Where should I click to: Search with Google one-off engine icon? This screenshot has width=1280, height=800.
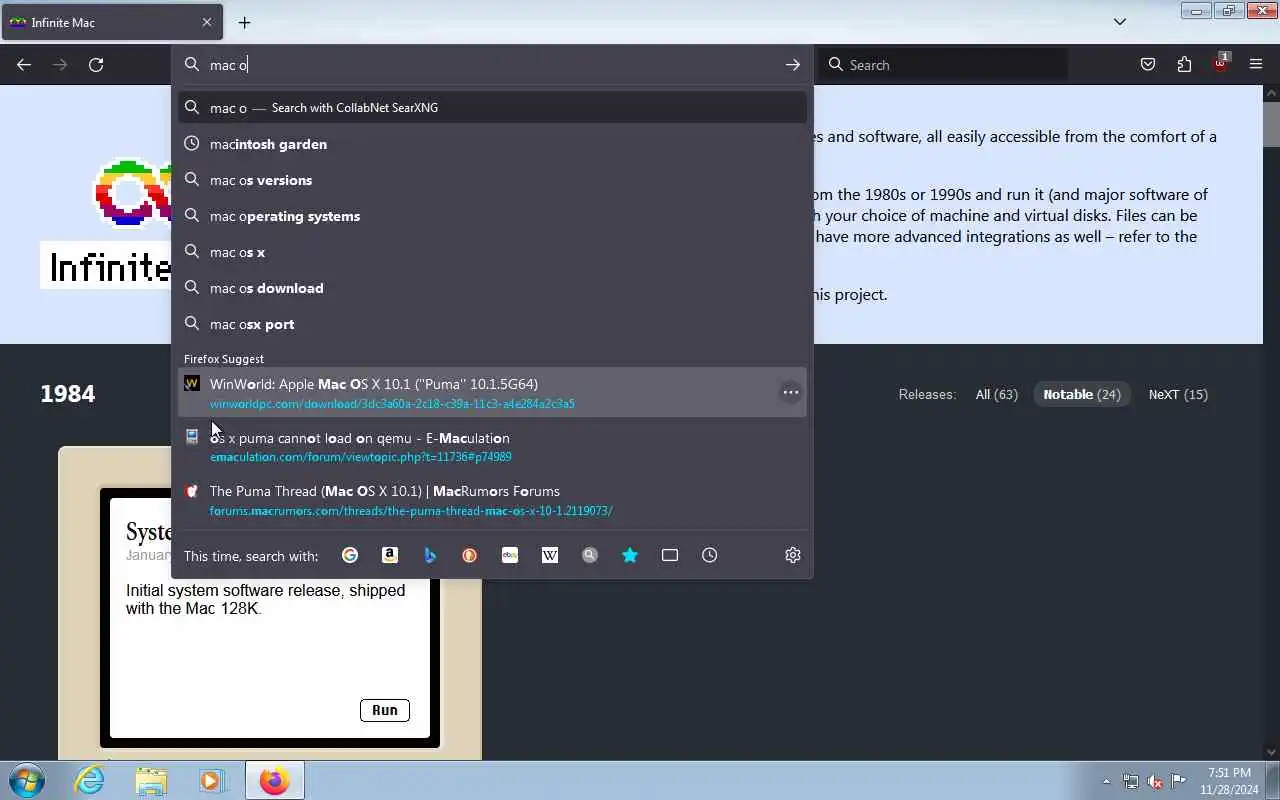350,555
